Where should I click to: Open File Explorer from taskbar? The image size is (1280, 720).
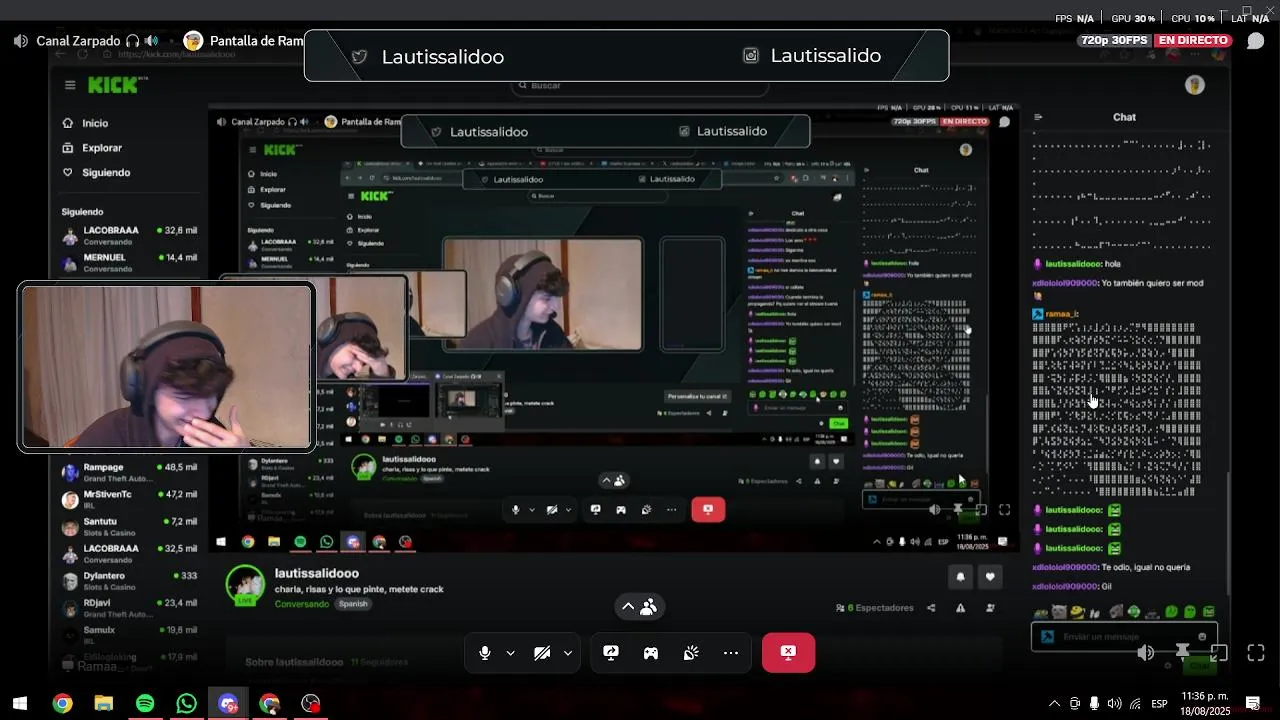pyautogui.click(x=103, y=704)
